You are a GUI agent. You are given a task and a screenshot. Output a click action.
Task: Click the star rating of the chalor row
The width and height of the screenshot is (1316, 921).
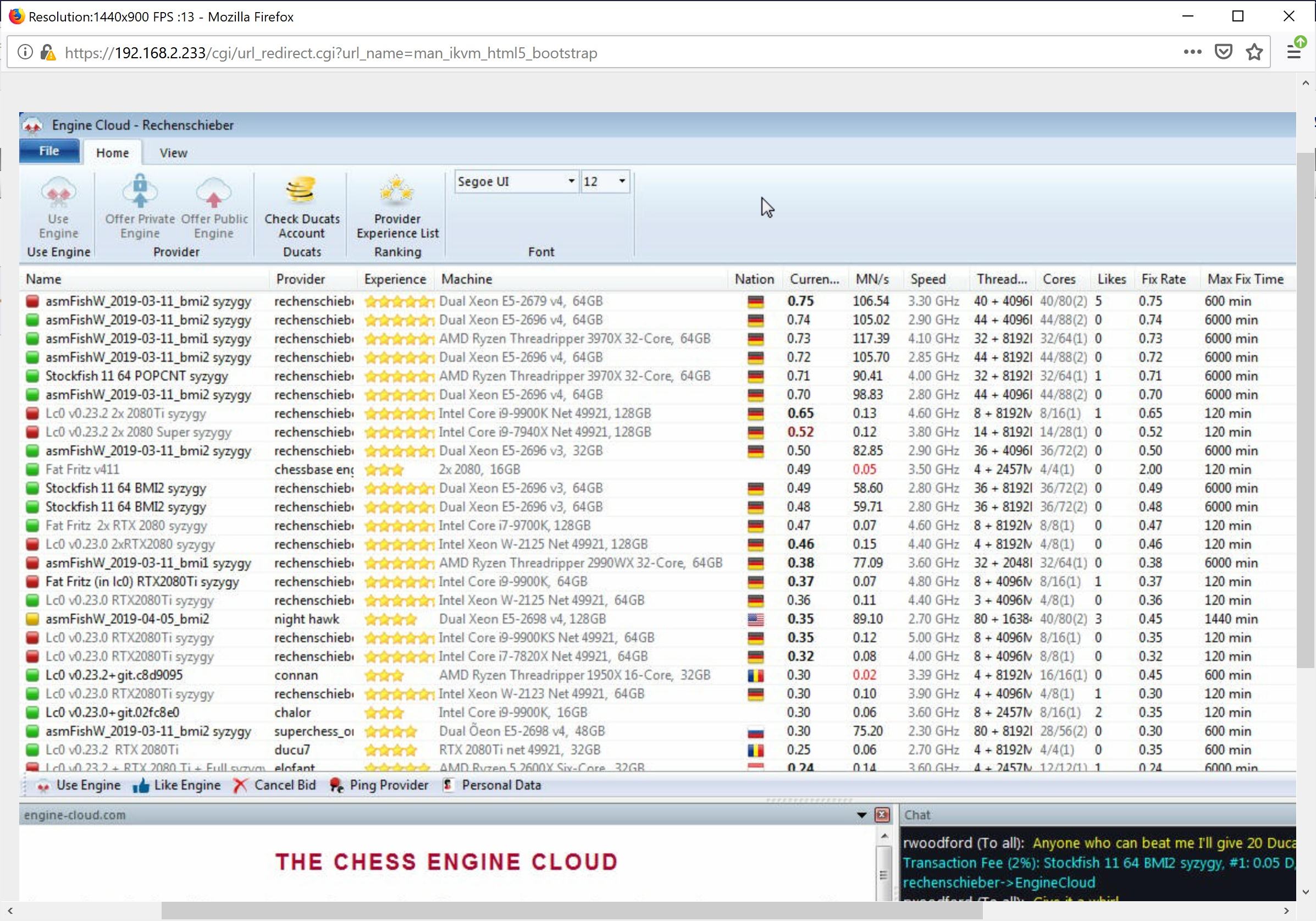(384, 713)
